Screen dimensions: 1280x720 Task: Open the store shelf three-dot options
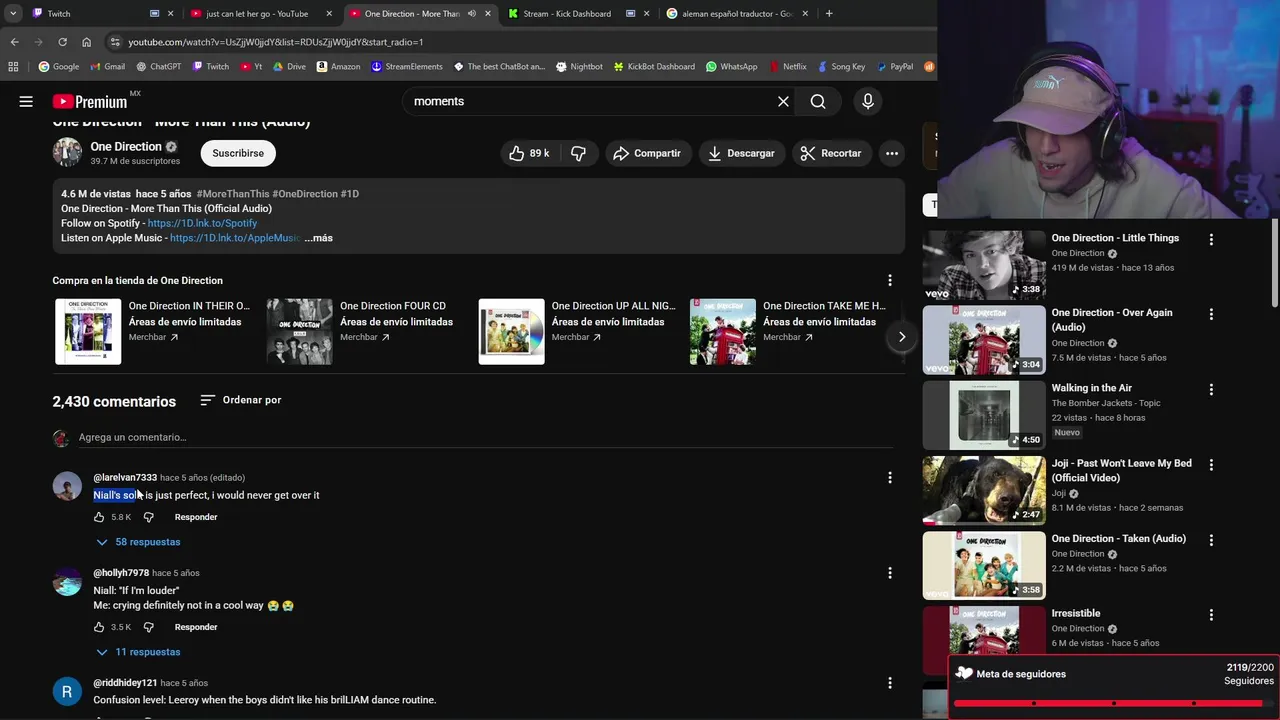click(889, 281)
